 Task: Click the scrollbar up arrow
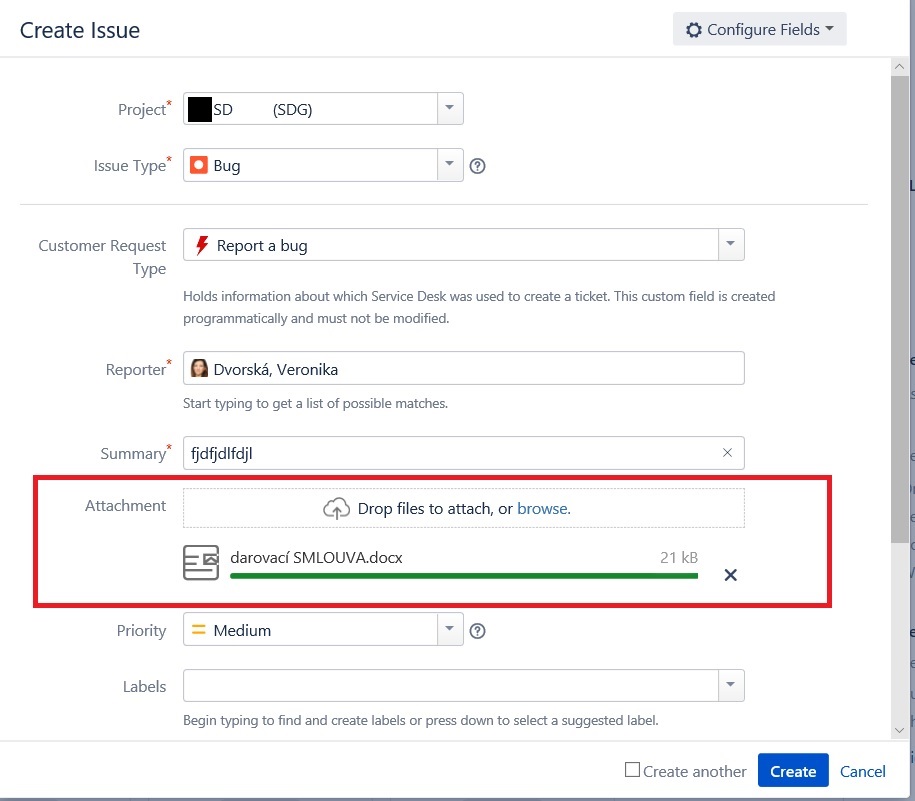click(899, 67)
